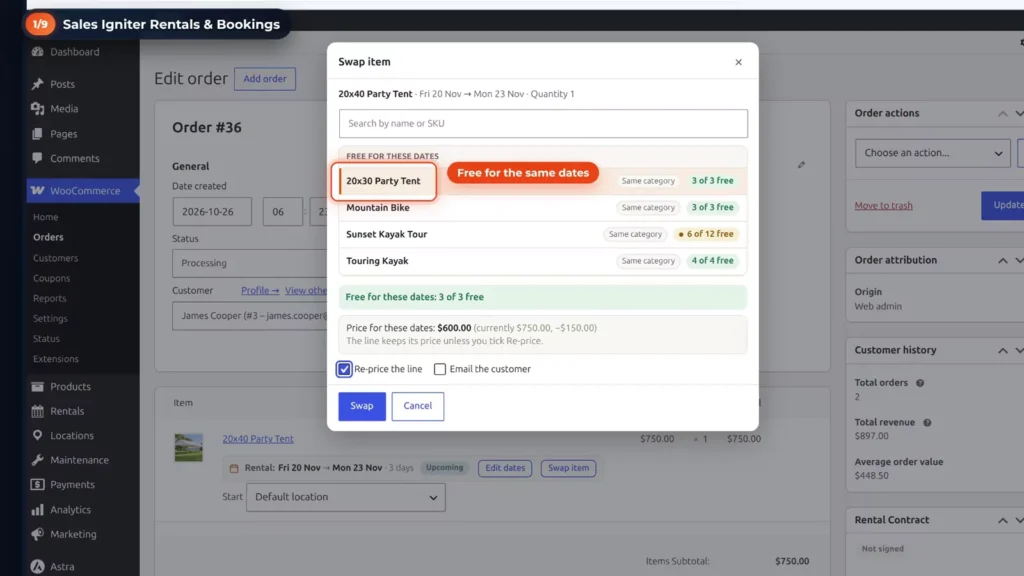Click the Edit dates button
The width and height of the screenshot is (1024, 576).
click(505, 468)
